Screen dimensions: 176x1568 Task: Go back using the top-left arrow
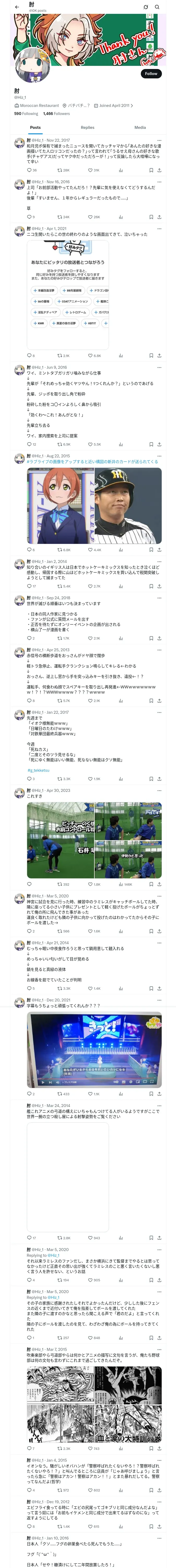point(17,7)
